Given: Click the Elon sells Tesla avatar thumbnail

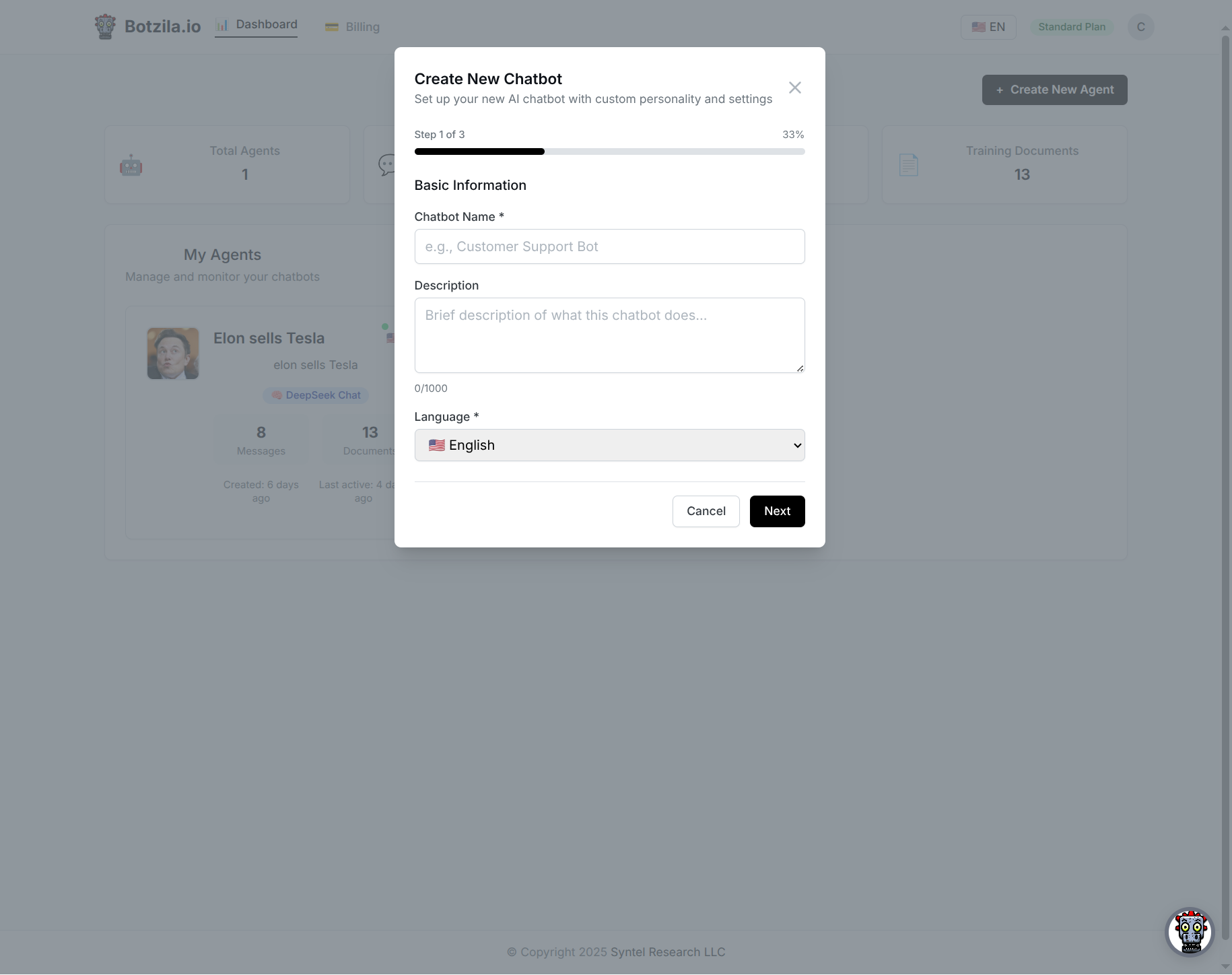Looking at the screenshot, I should [173, 354].
